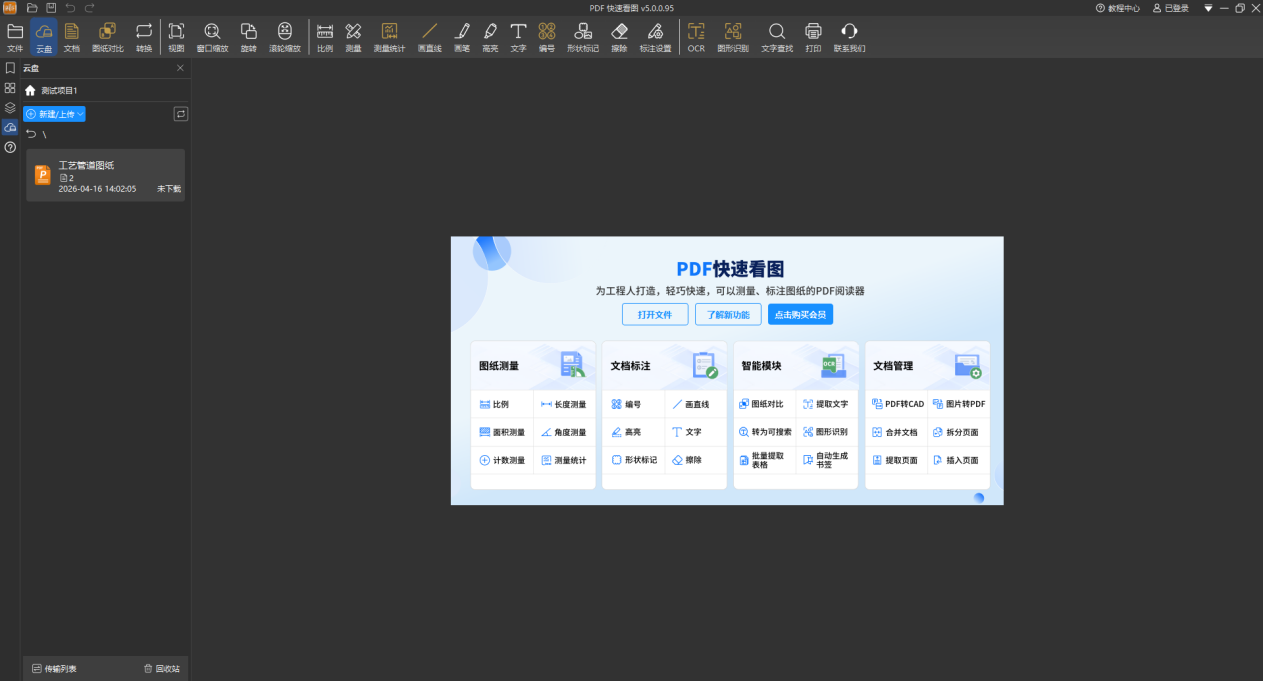Viewport: 1263px width, 681px height.
Task: Open the OCR tool
Action: coord(696,37)
